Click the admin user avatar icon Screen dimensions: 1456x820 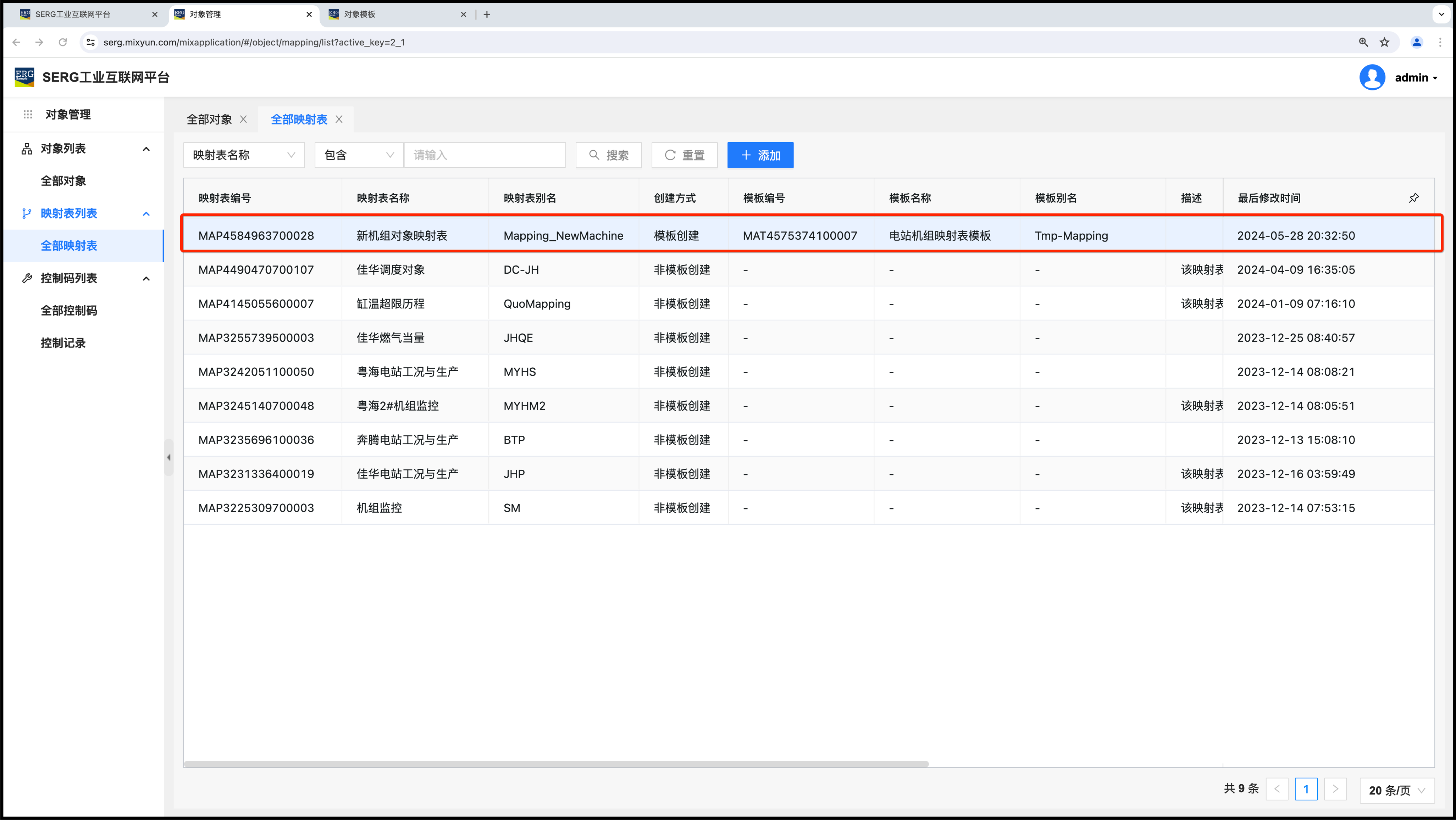coord(1372,77)
